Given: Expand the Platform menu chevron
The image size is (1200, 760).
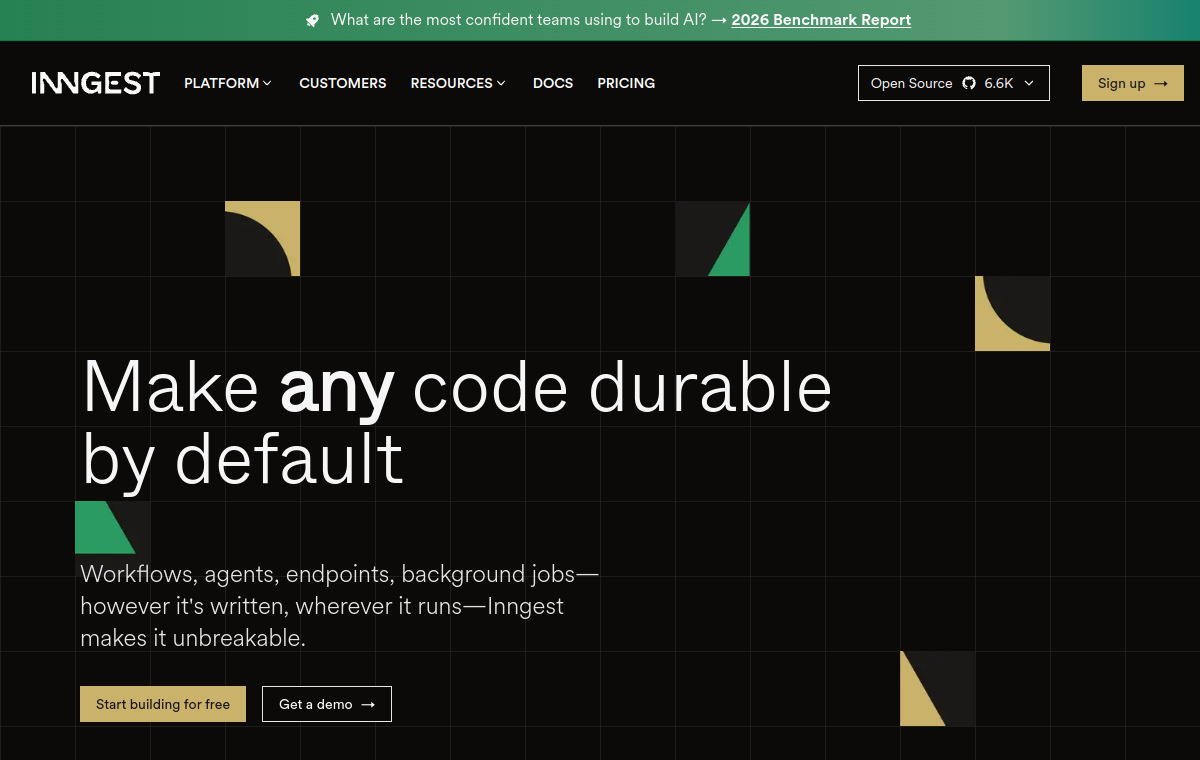Looking at the screenshot, I should coord(267,83).
